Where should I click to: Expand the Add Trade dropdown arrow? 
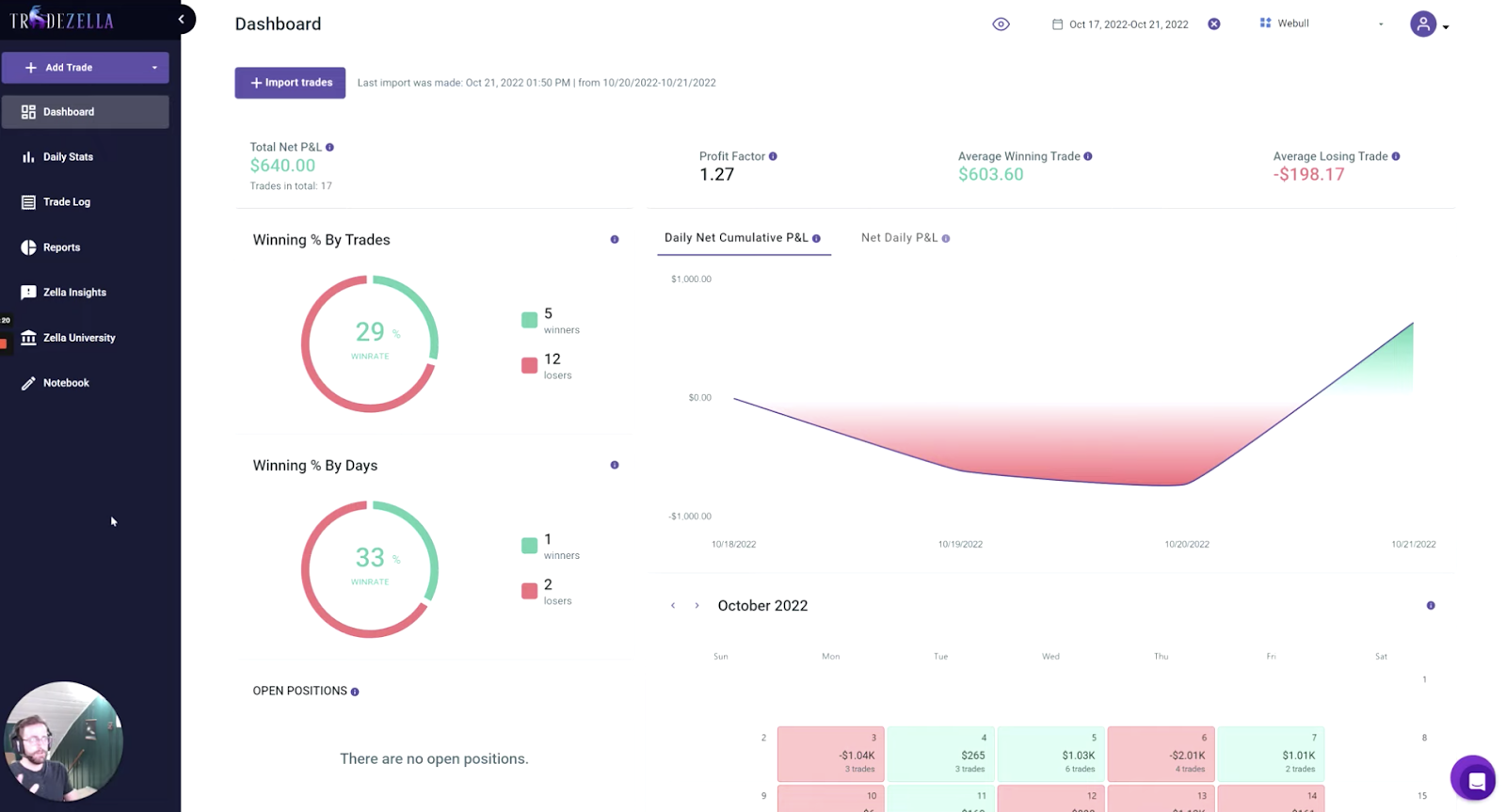pyautogui.click(x=152, y=67)
